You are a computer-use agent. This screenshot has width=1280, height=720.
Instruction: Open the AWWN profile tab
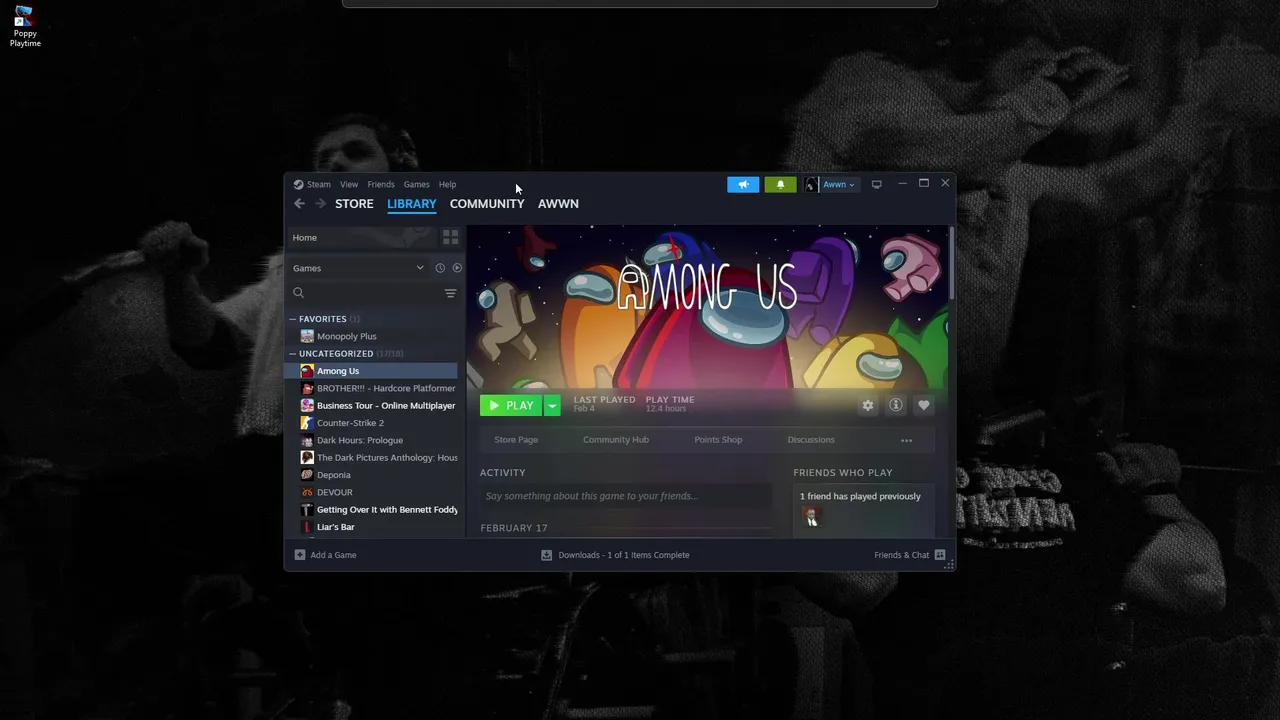click(x=558, y=204)
